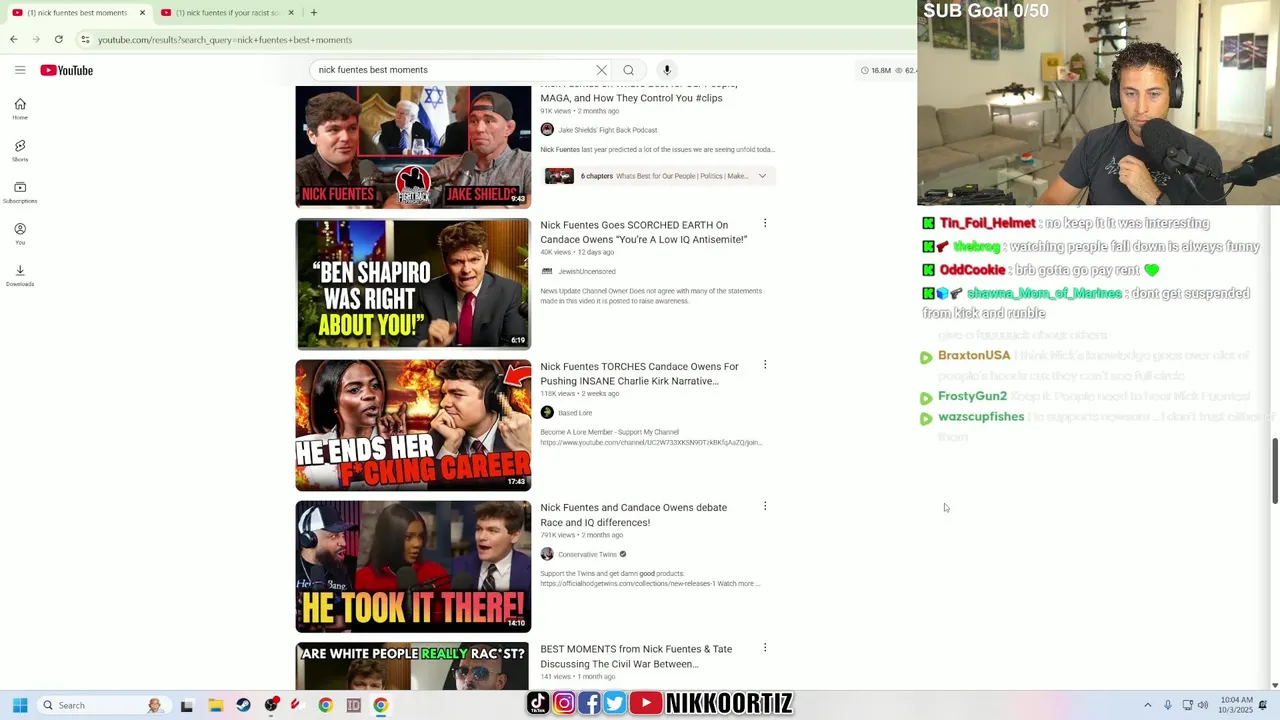Launch Steam from the taskbar
The width and height of the screenshot is (1280, 720).
coord(243,705)
